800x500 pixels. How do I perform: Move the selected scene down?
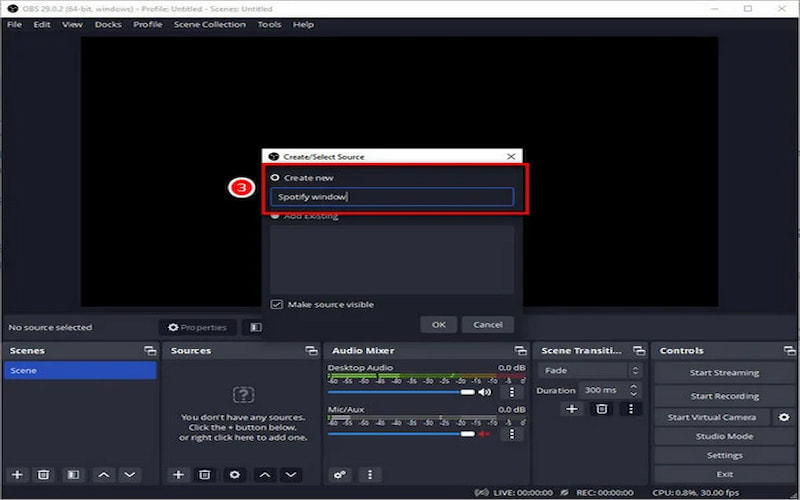pyautogui.click(x=130, y=474)
